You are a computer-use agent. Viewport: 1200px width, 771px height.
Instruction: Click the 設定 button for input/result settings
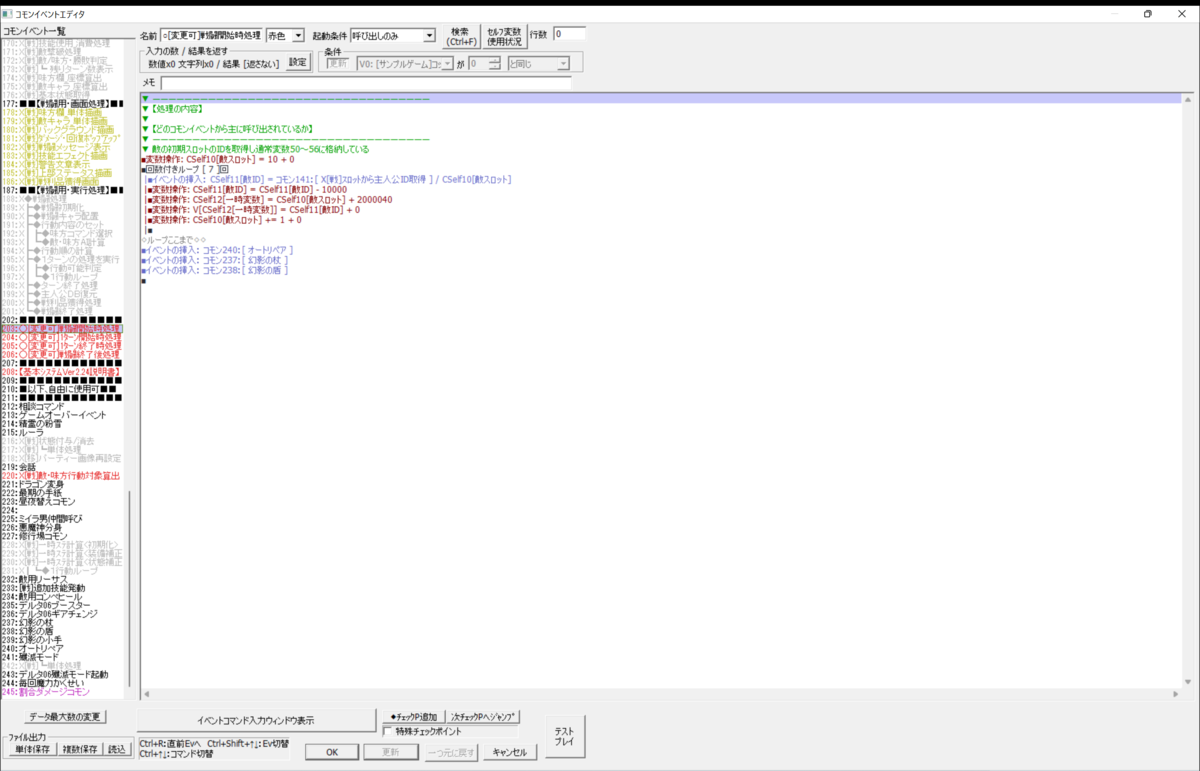(298, 62)
